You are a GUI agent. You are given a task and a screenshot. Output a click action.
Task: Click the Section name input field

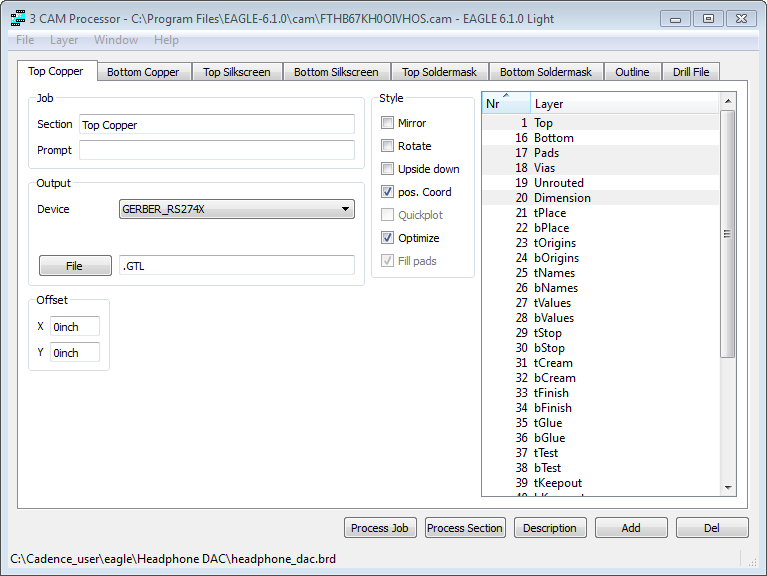(x=217, y=124)
